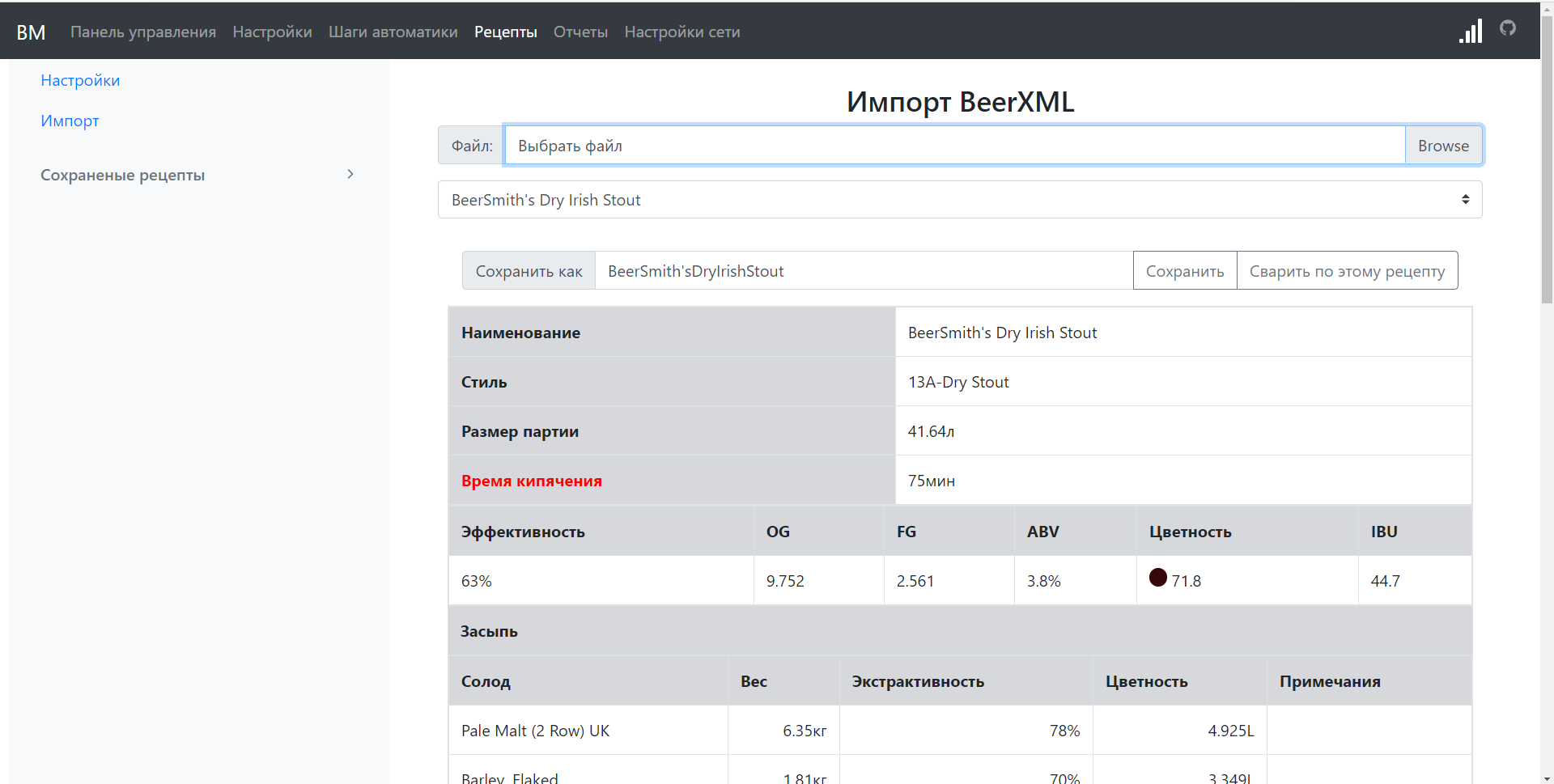Click the IBU value 44.7
This screenshot has width=1554, height=784.
coord(1385,581)
